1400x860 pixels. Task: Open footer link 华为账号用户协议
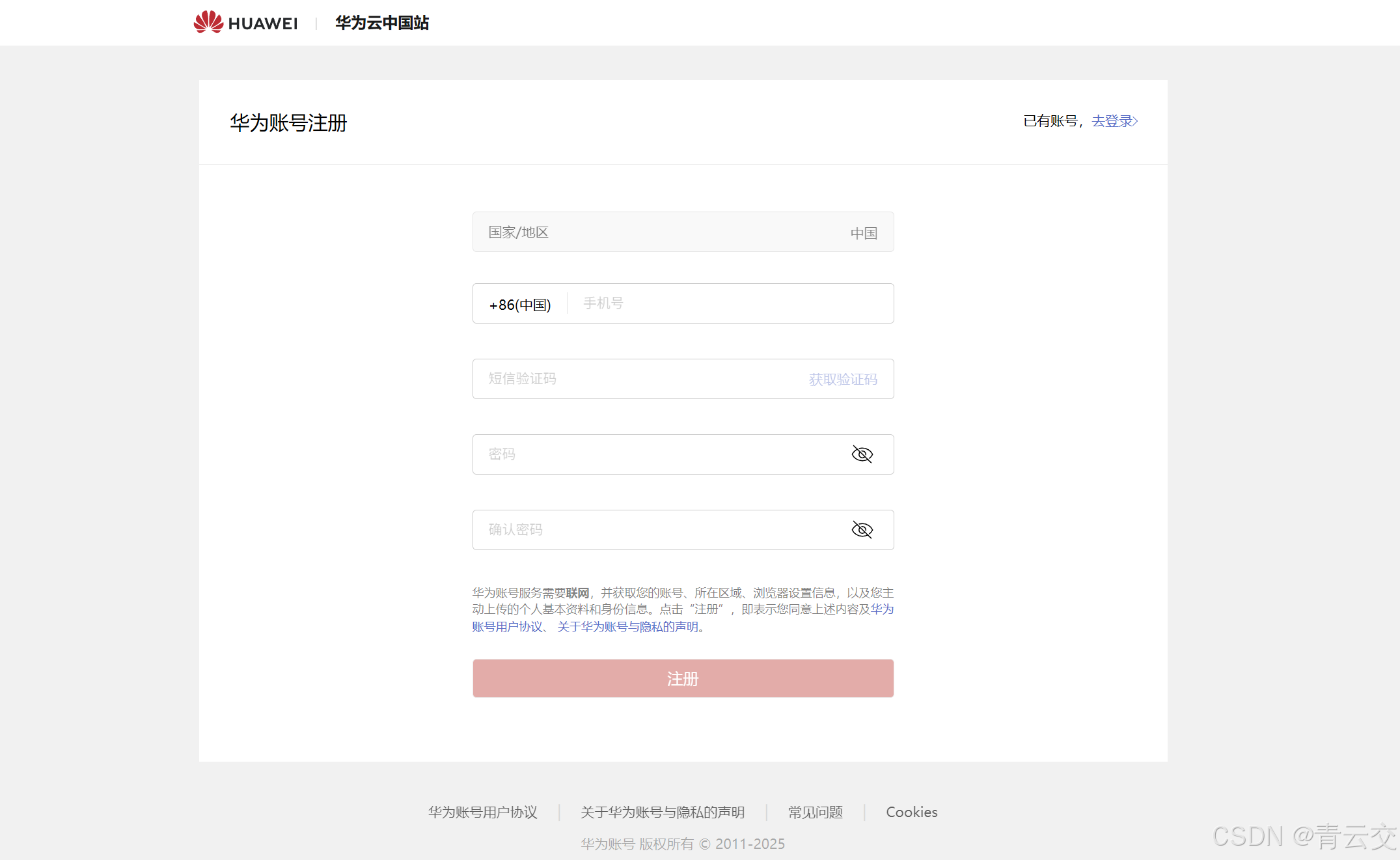483,812
